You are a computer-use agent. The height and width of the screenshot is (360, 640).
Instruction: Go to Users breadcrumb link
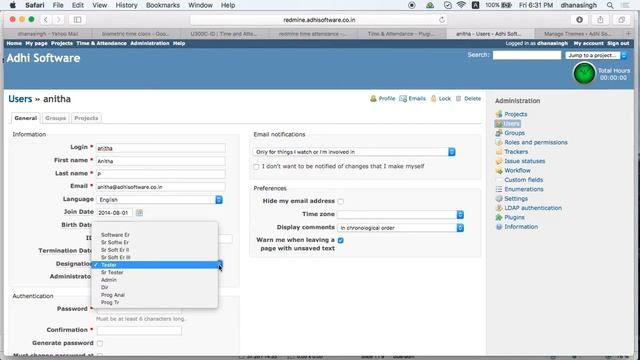coord(20,99)
